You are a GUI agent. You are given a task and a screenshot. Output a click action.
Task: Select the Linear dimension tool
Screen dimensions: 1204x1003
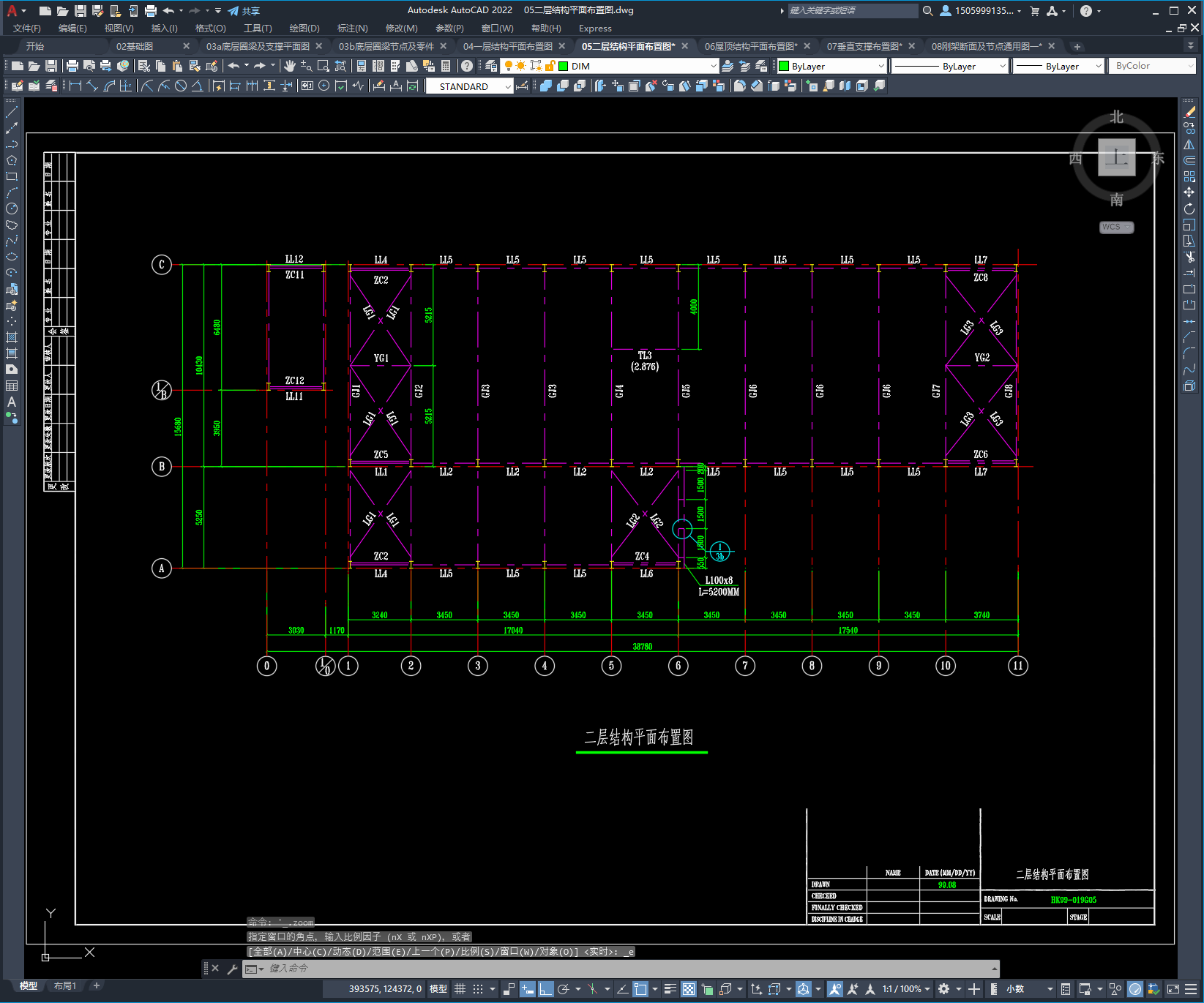75,86
